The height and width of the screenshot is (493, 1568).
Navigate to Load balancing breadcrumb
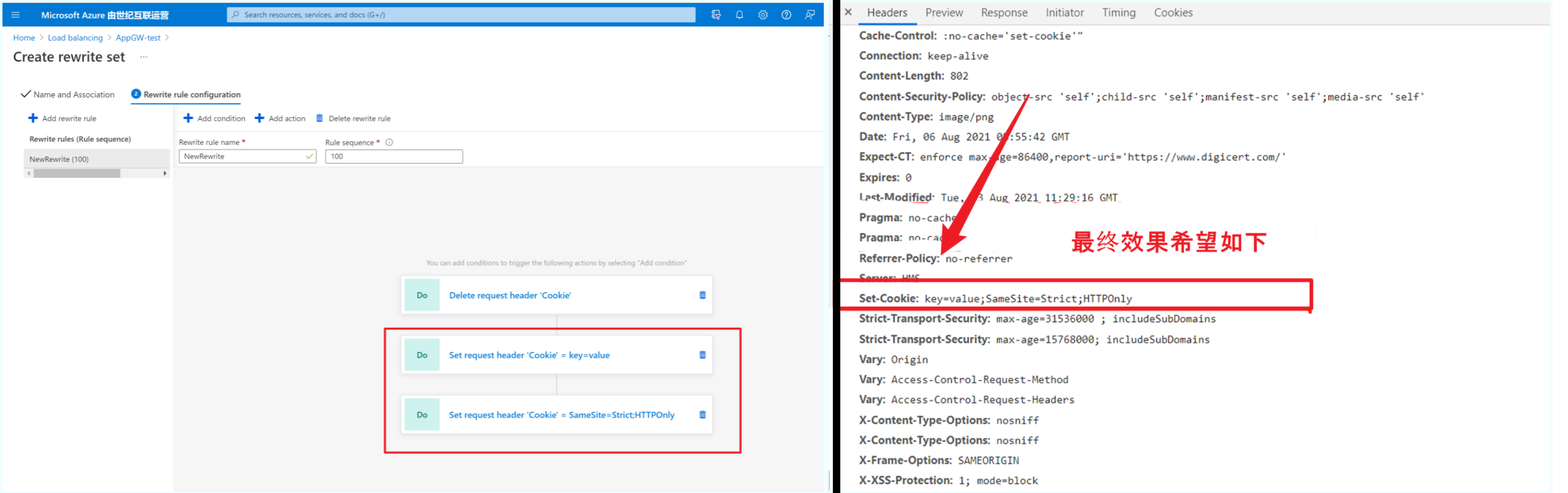pyautogui.click(x=75, y=38)
